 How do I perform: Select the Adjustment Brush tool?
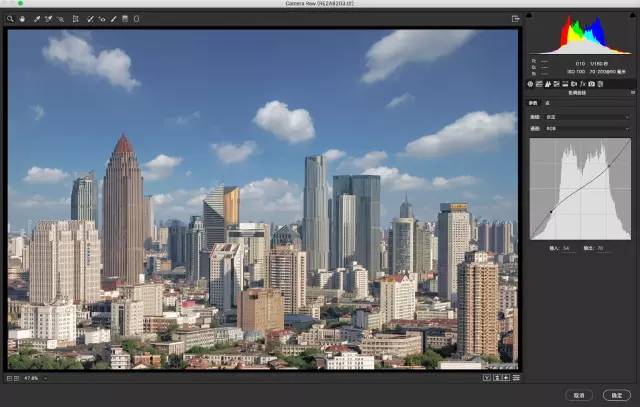point(113,18)
